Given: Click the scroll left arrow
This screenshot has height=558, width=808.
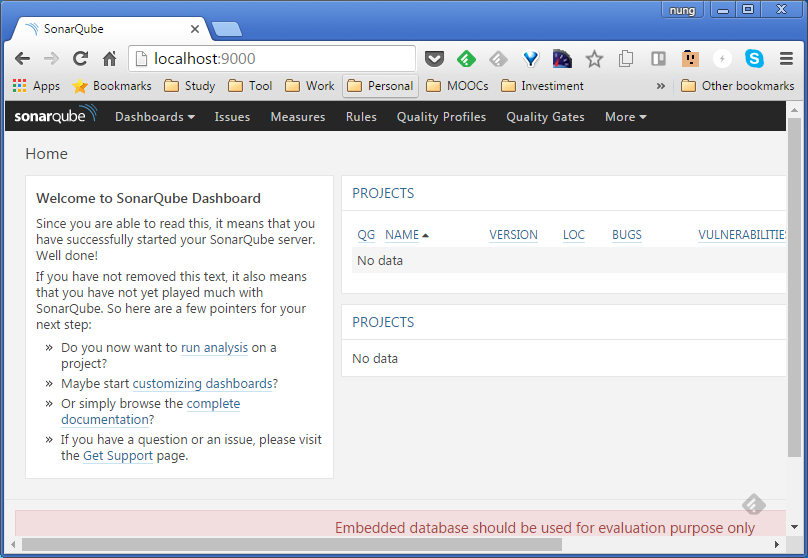Looking at the screenshot, I should [13, 544].
